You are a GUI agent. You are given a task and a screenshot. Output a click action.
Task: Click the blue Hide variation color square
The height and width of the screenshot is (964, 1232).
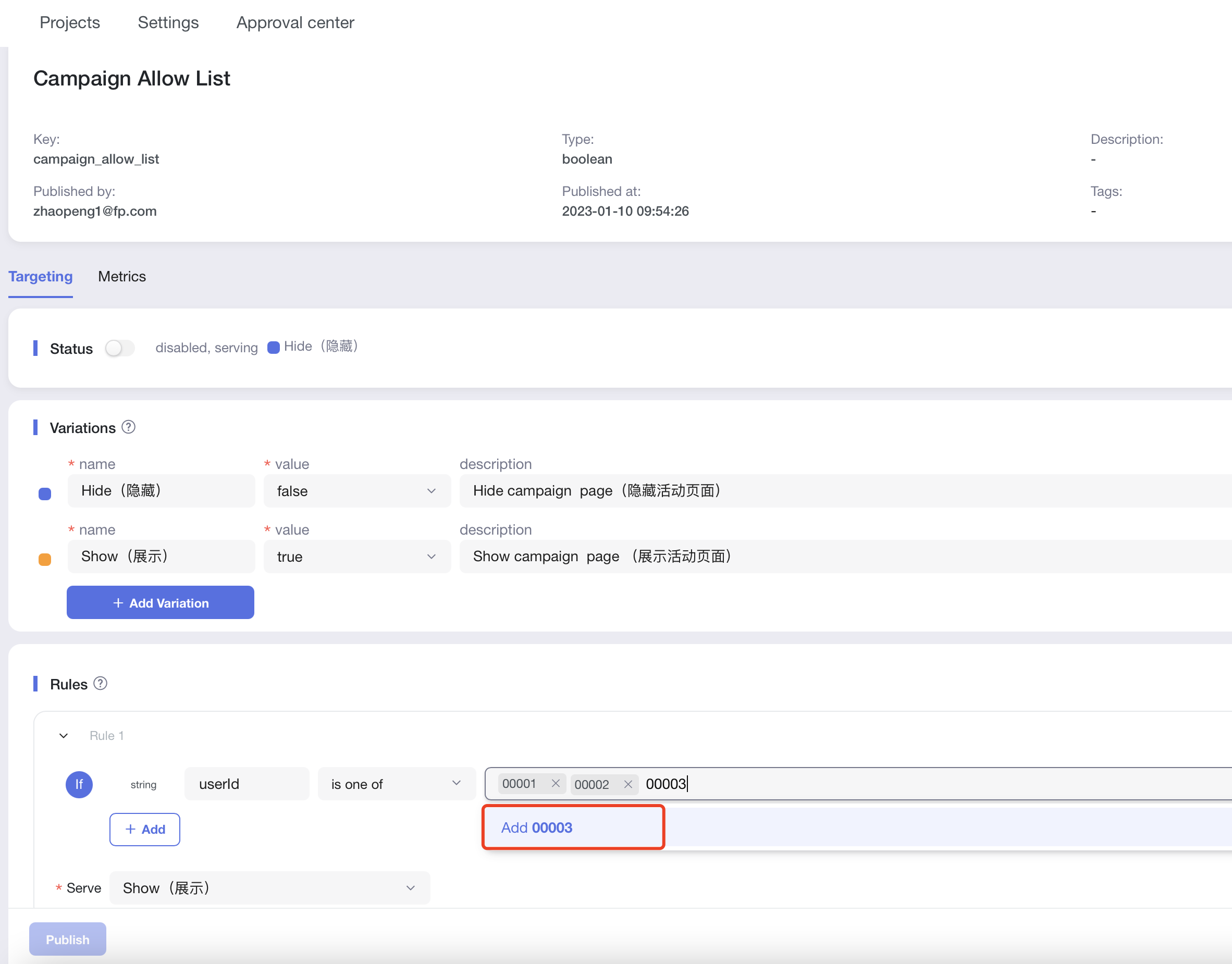click(45, 494)
